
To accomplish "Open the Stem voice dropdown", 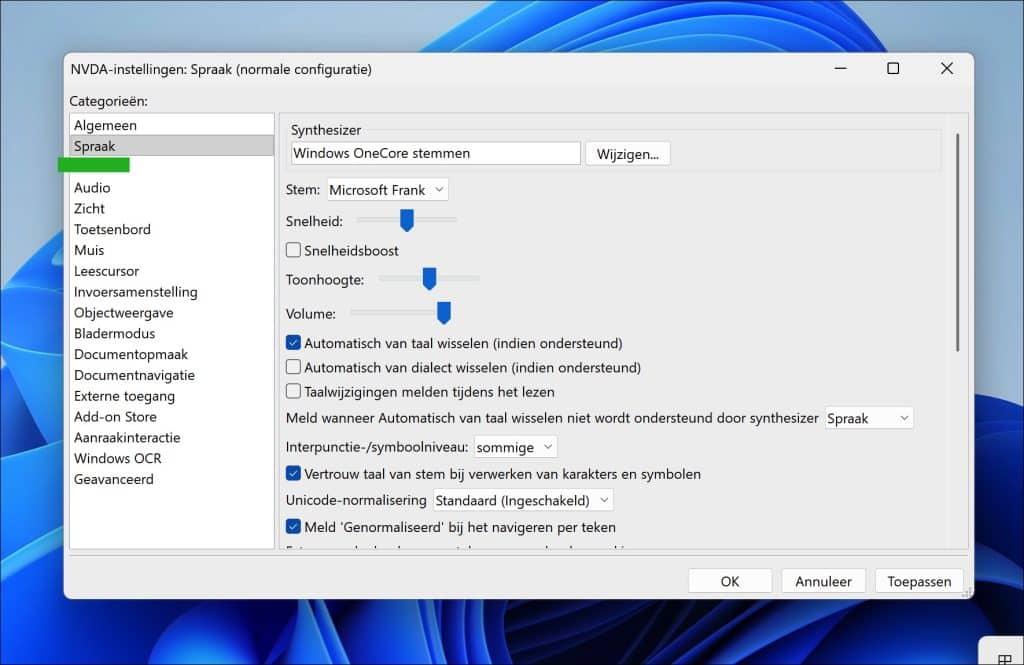I will (x=388, y=190).
